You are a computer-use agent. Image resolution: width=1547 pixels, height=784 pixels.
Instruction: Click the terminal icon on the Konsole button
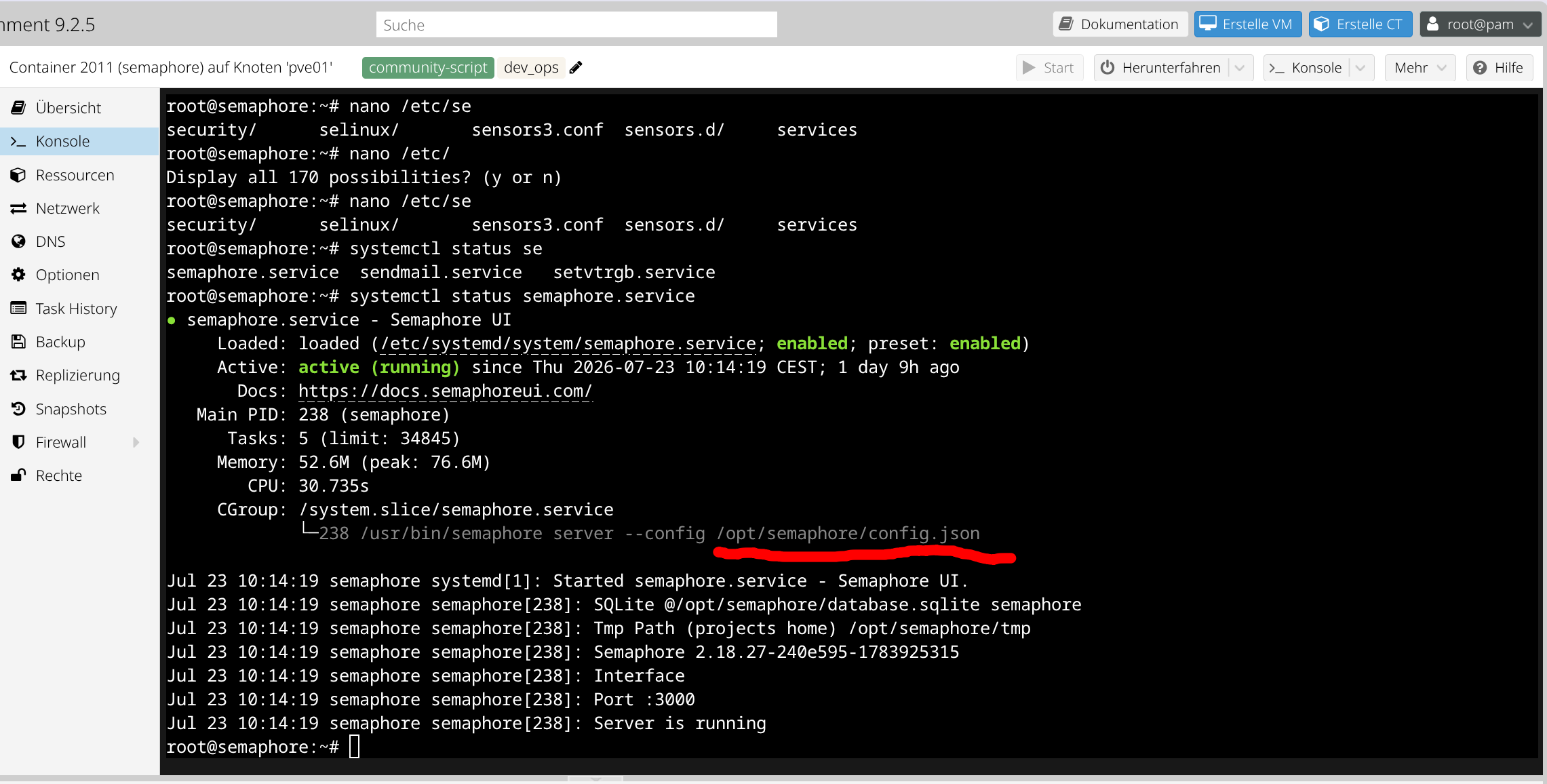pos(1277,68)
